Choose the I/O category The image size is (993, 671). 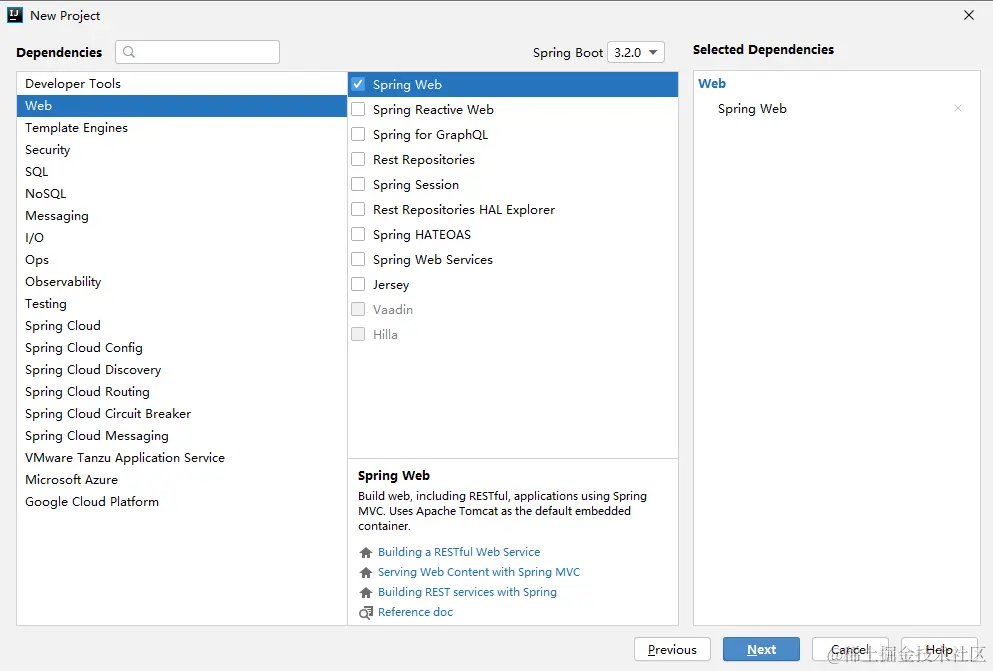(x=182, y=237)
